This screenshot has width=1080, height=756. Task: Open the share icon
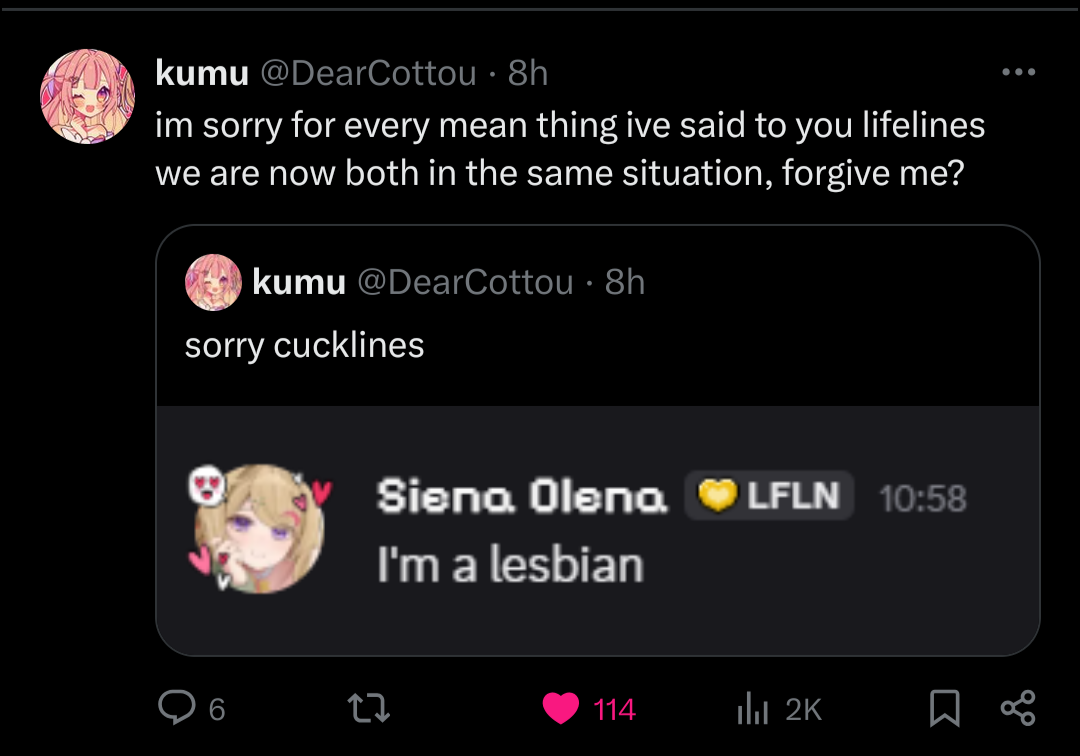(1018, 708)
